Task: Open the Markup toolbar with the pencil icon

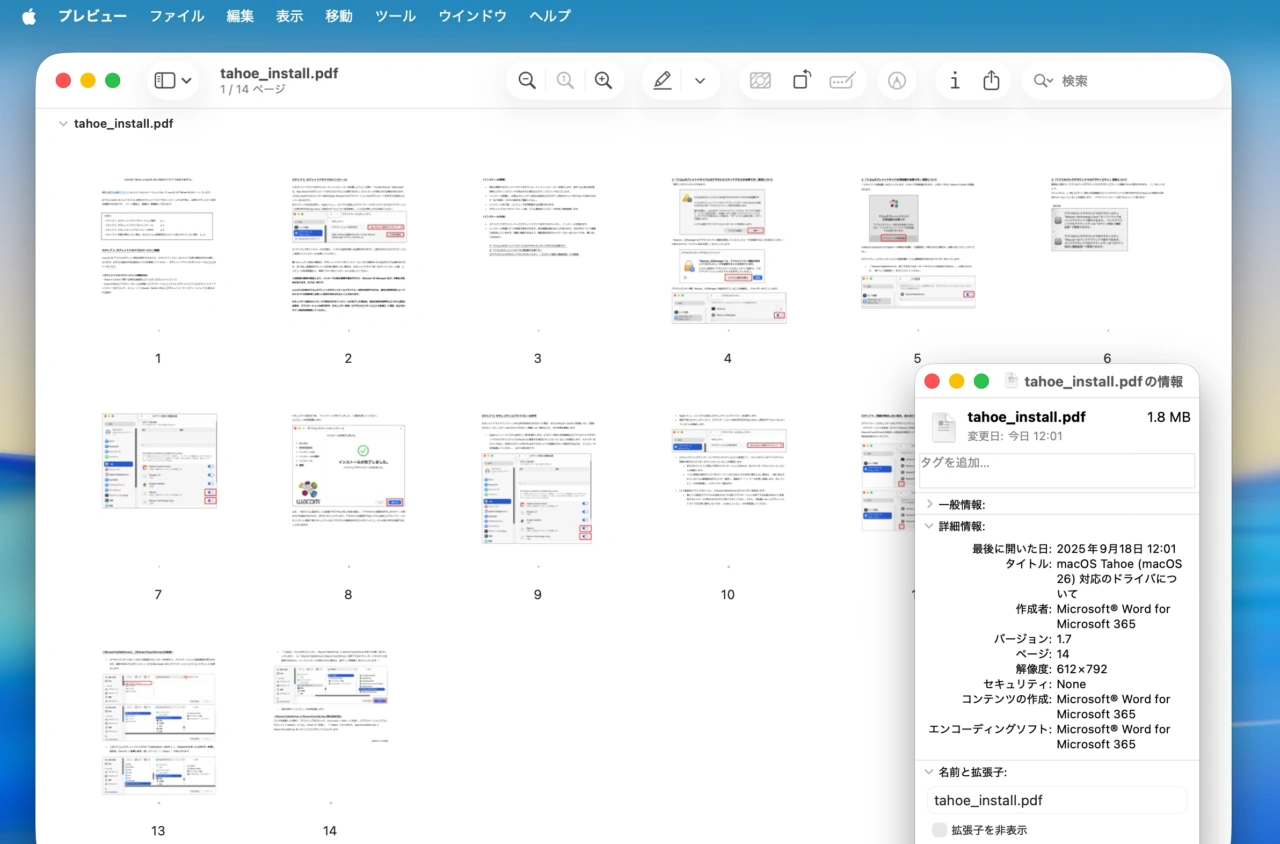Action: point(662,80)
